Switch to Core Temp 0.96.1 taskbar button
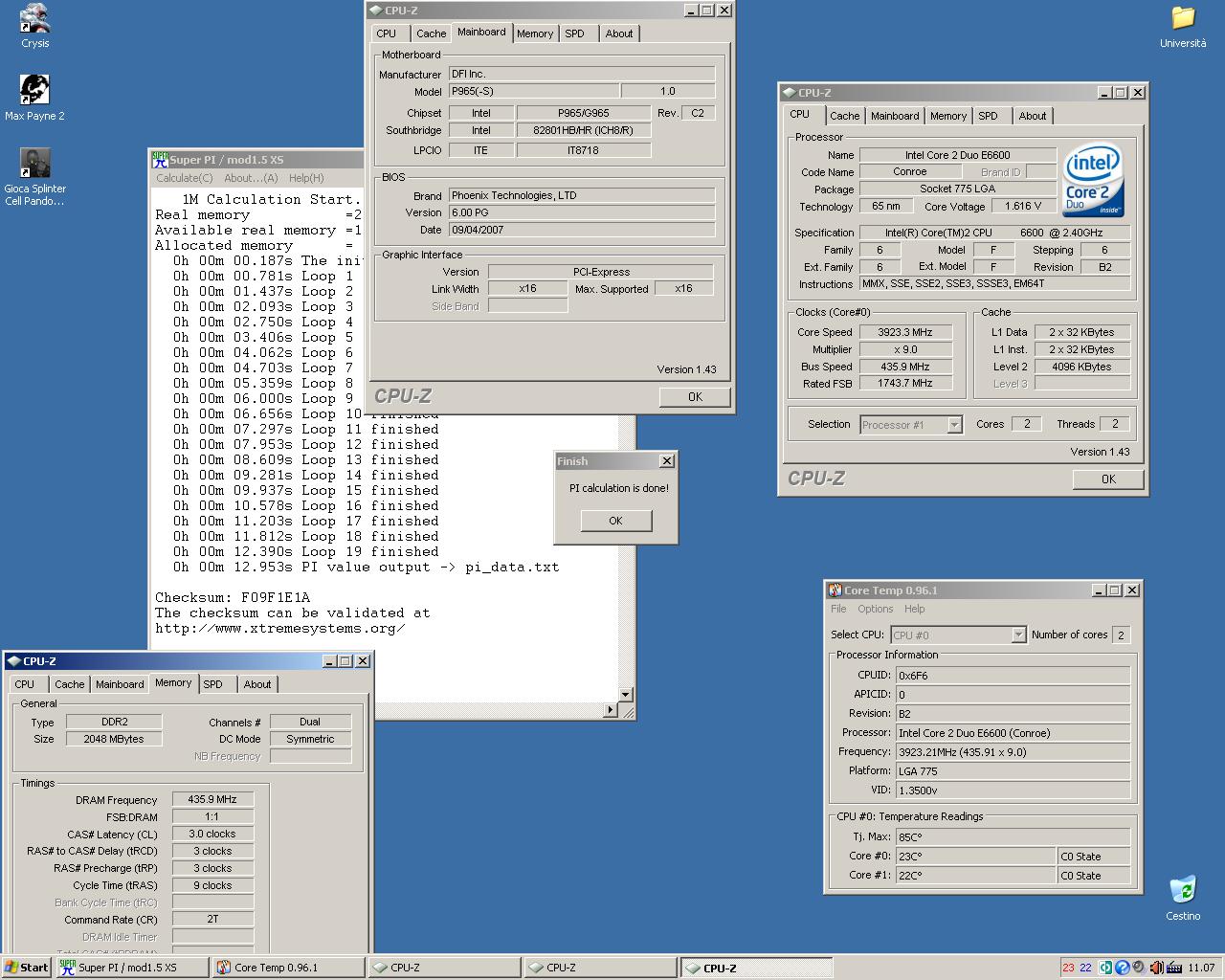The width and height of the screenshot is (1225, 980). click(x=288, y=968)
